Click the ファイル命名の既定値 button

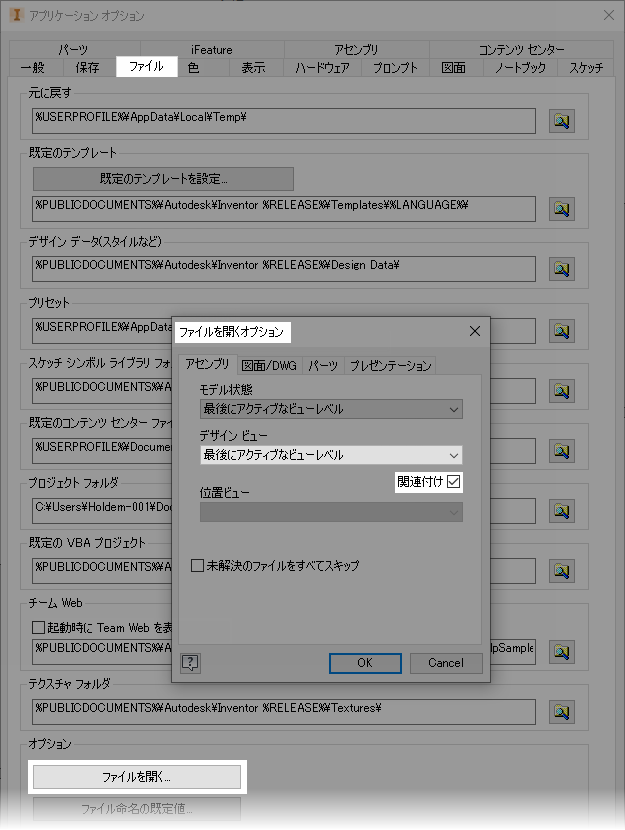point(137,809)
